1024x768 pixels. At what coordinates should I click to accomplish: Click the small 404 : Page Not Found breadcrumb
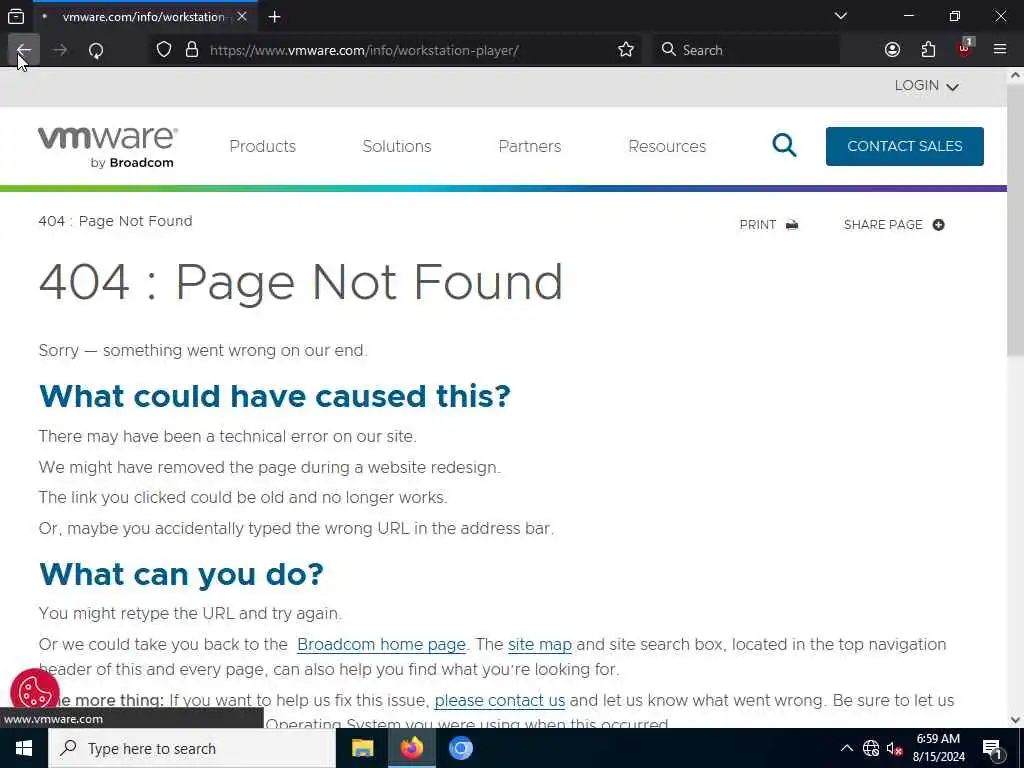click(116, 221)
